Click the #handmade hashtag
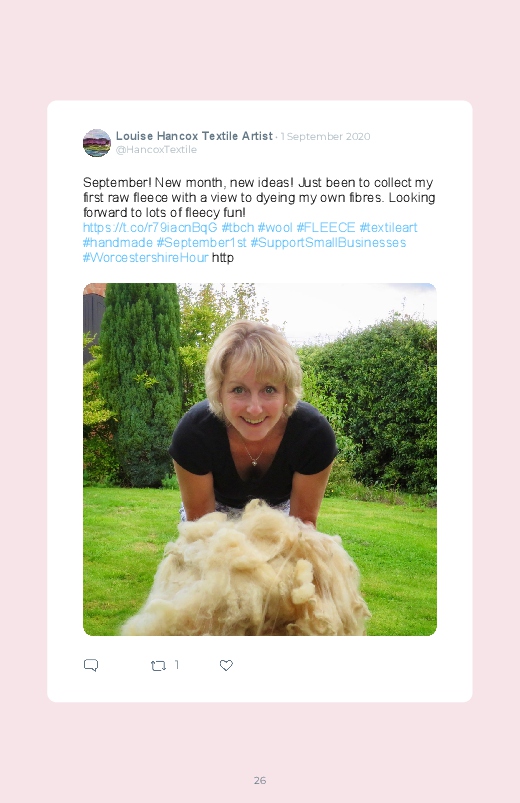 118,242
